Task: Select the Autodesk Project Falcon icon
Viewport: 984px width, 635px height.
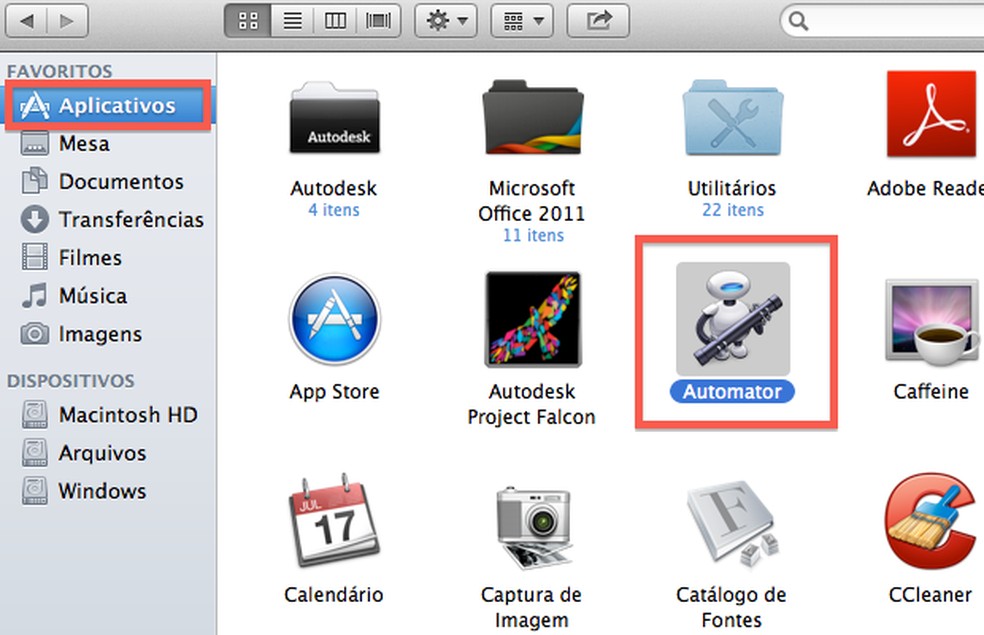Action: (x=533, y=319)
